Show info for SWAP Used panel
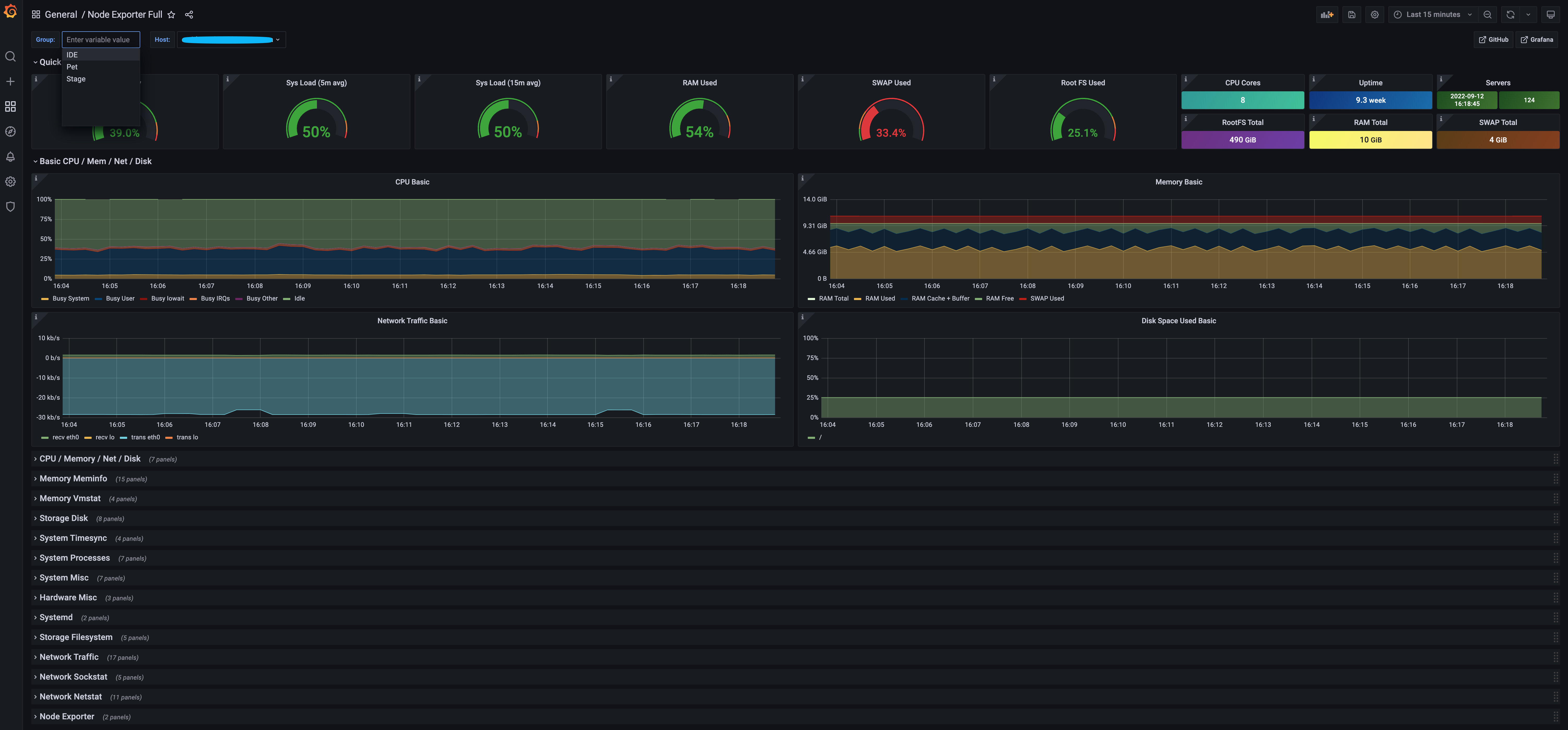This screenshot has width=1568, height=730. 802,79
